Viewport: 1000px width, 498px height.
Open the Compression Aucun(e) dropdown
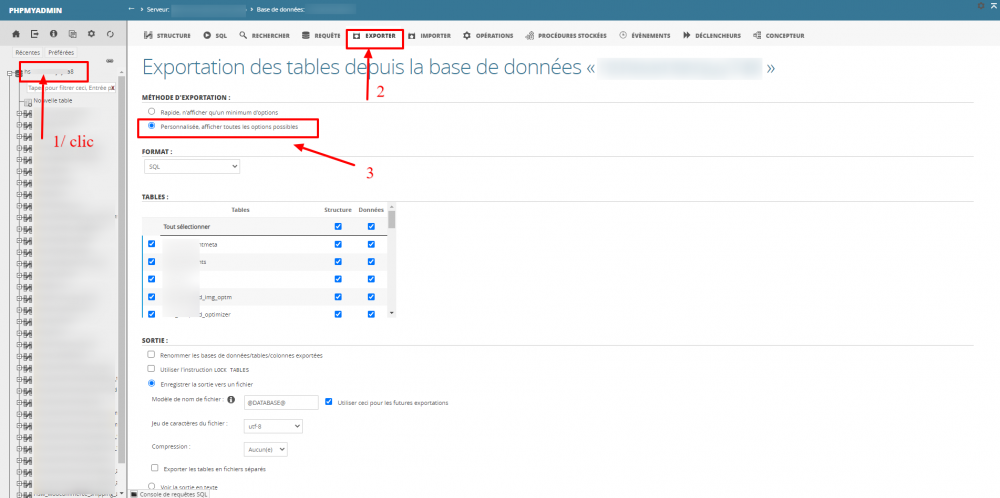(x=266, y=449)
